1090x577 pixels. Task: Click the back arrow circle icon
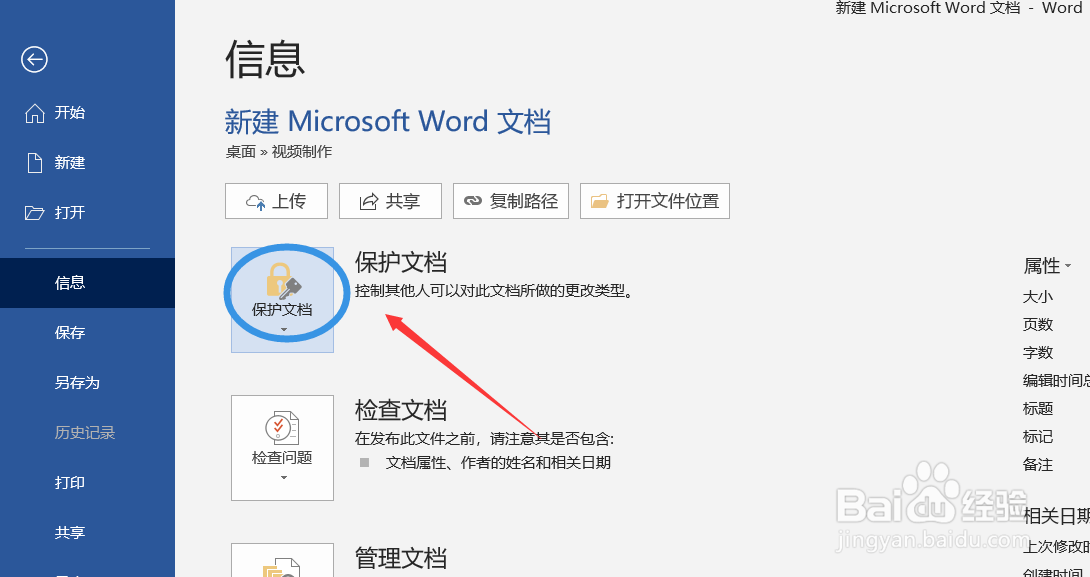click(x=34, y=59)
